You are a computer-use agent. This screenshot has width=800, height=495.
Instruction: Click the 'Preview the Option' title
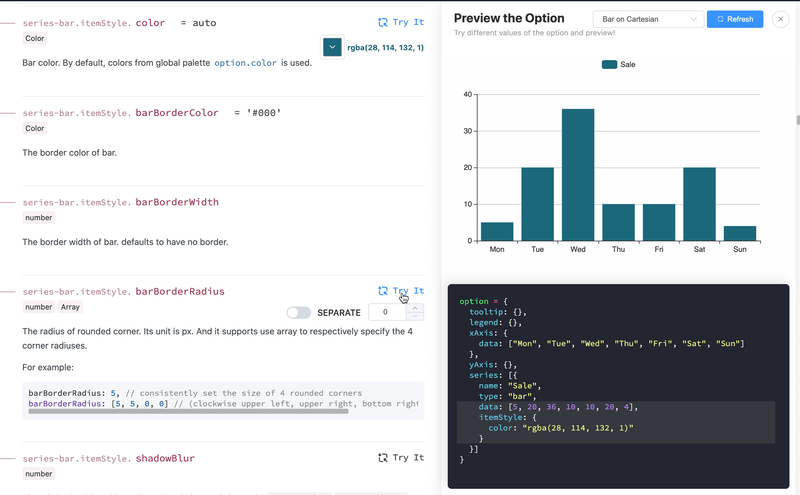(509, 18)
